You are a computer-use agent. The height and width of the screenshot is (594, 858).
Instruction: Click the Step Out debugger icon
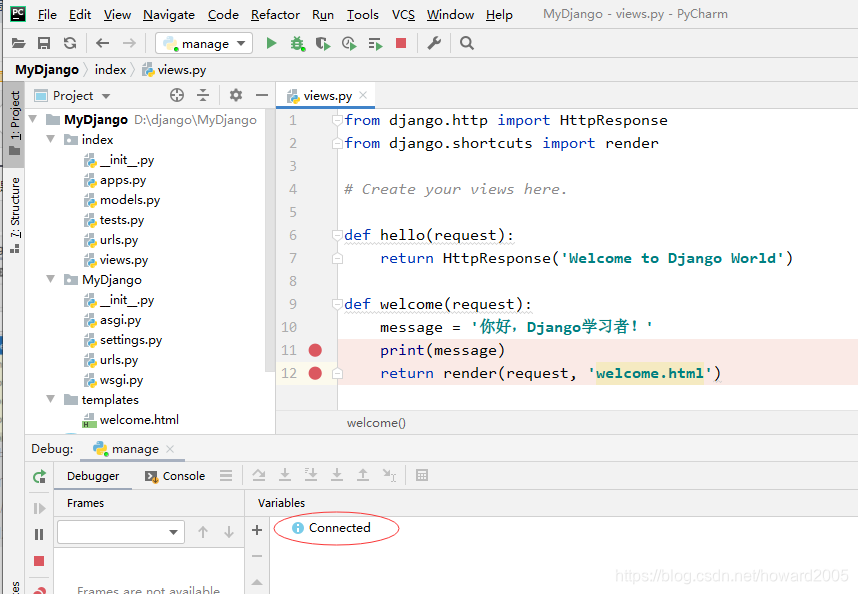click(x=363, y=475)
